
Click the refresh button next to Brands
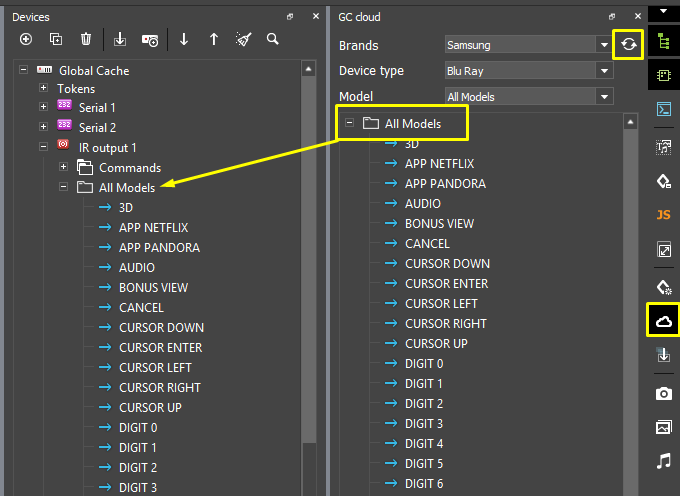point(628,44)
